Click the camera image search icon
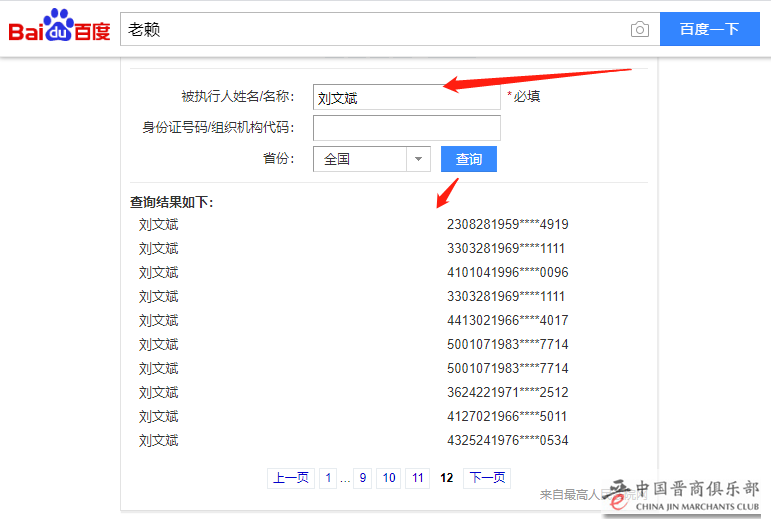 pyautogui.click(x=640, y=30)
